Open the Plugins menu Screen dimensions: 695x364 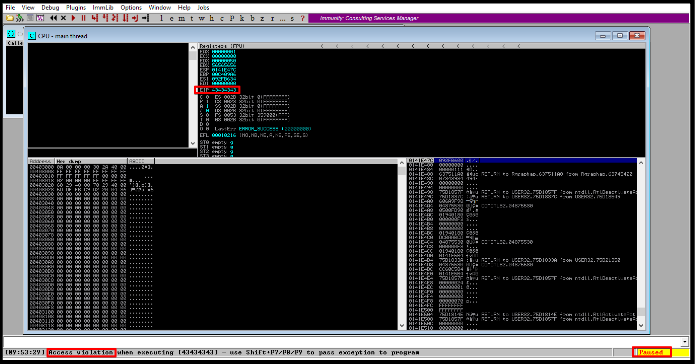tap(76, 8)
